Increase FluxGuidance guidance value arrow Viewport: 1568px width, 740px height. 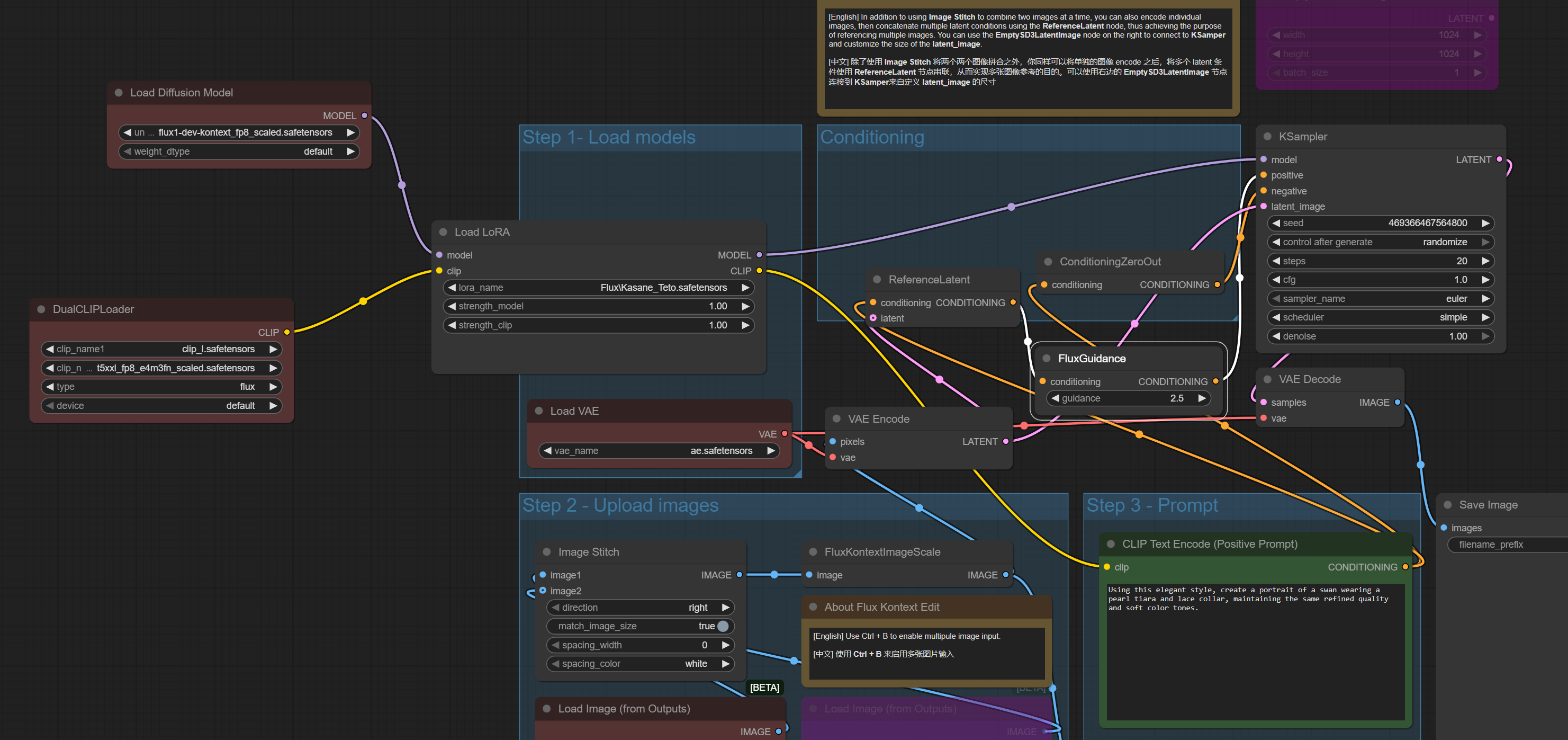(1202, 398)
